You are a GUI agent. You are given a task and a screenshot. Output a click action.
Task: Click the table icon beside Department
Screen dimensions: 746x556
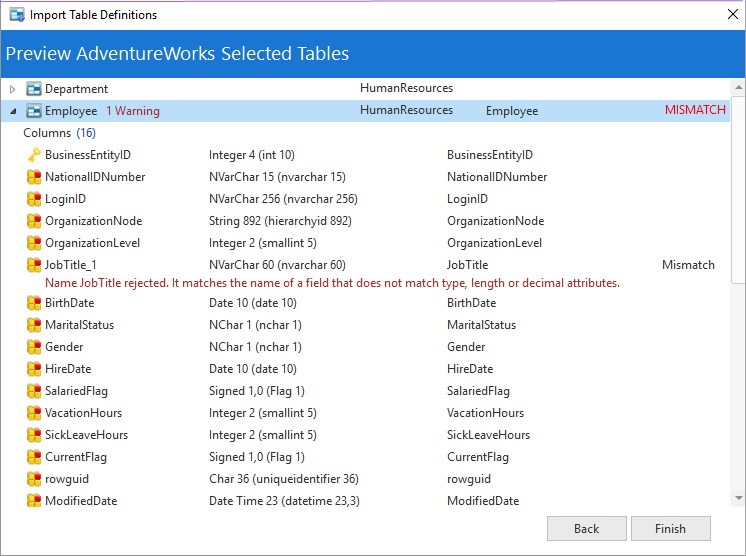(34, 89)
